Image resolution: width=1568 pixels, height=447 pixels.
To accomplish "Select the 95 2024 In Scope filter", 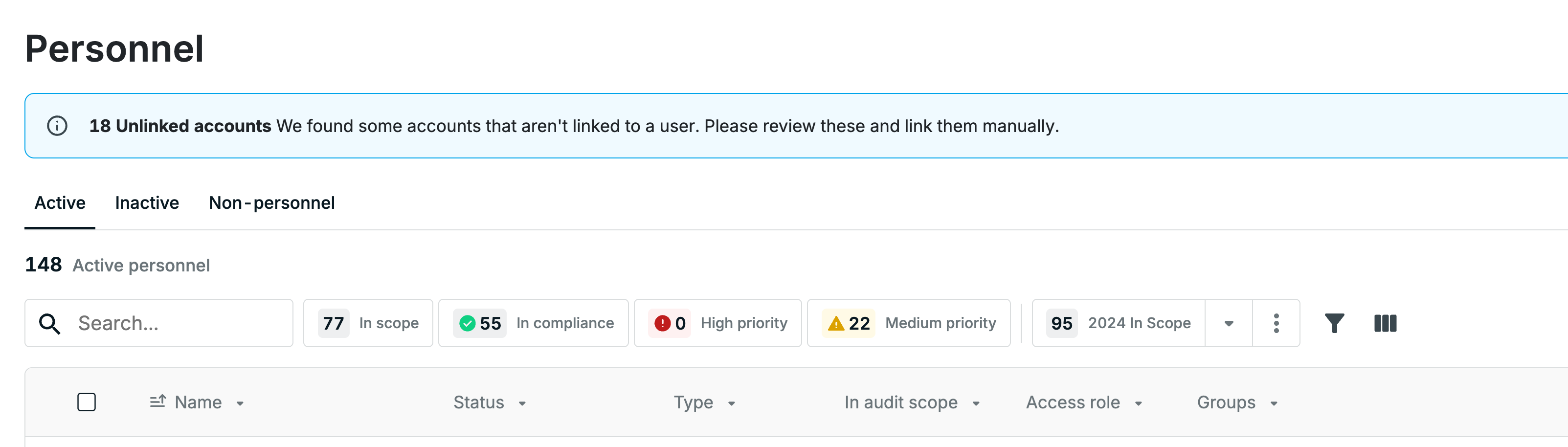I will pos(1119,323).
